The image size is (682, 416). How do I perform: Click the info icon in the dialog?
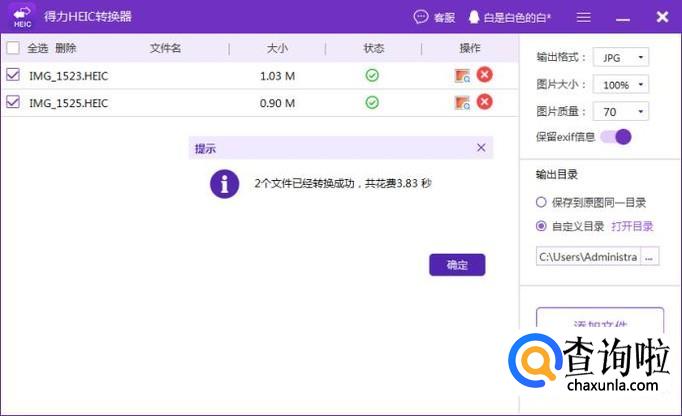click(224, 184)
